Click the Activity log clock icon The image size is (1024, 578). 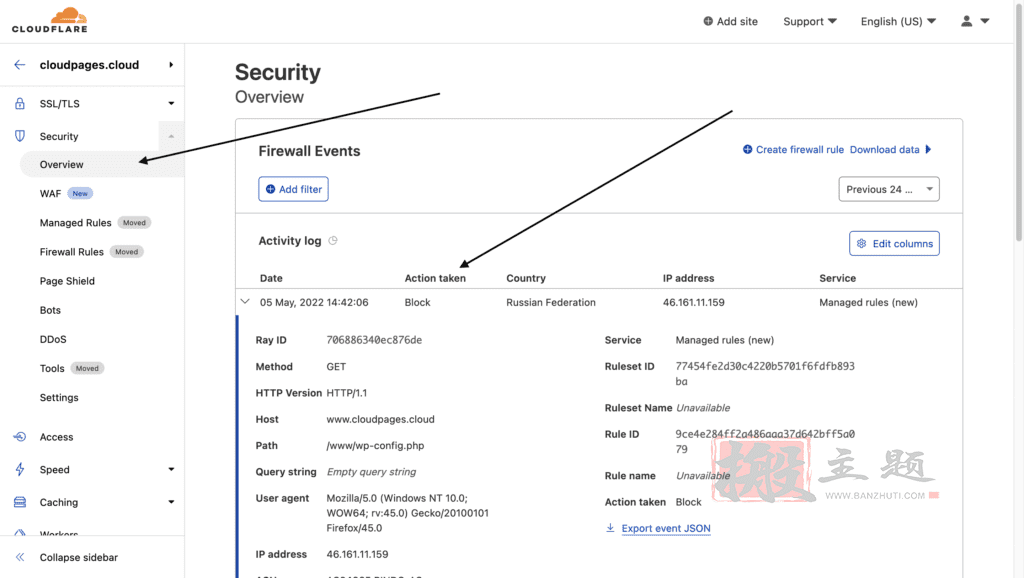tap(333, 241)
